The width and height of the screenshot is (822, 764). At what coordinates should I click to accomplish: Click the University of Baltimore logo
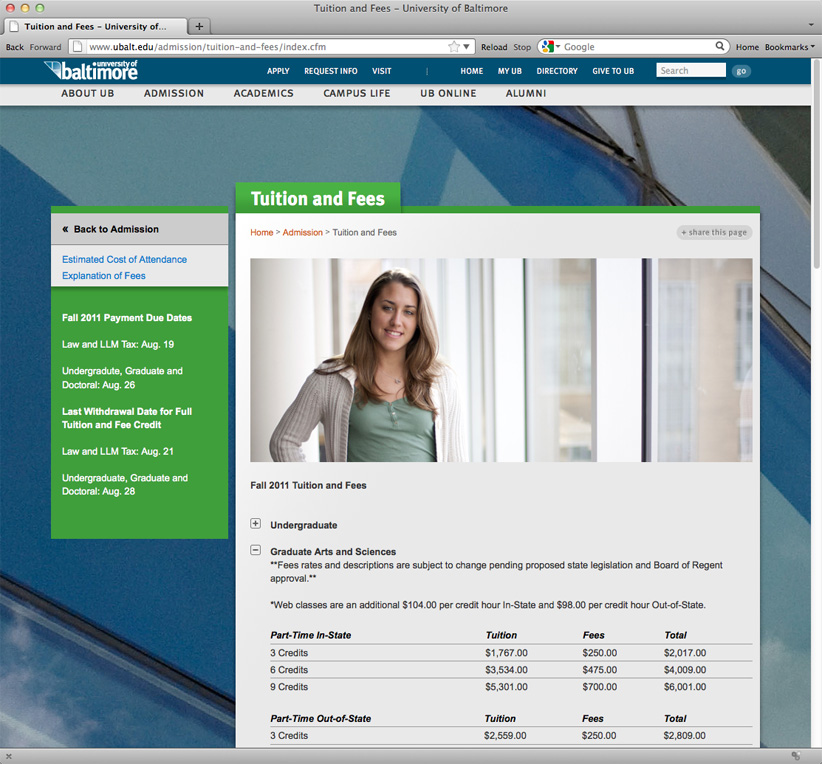point(91,70)
